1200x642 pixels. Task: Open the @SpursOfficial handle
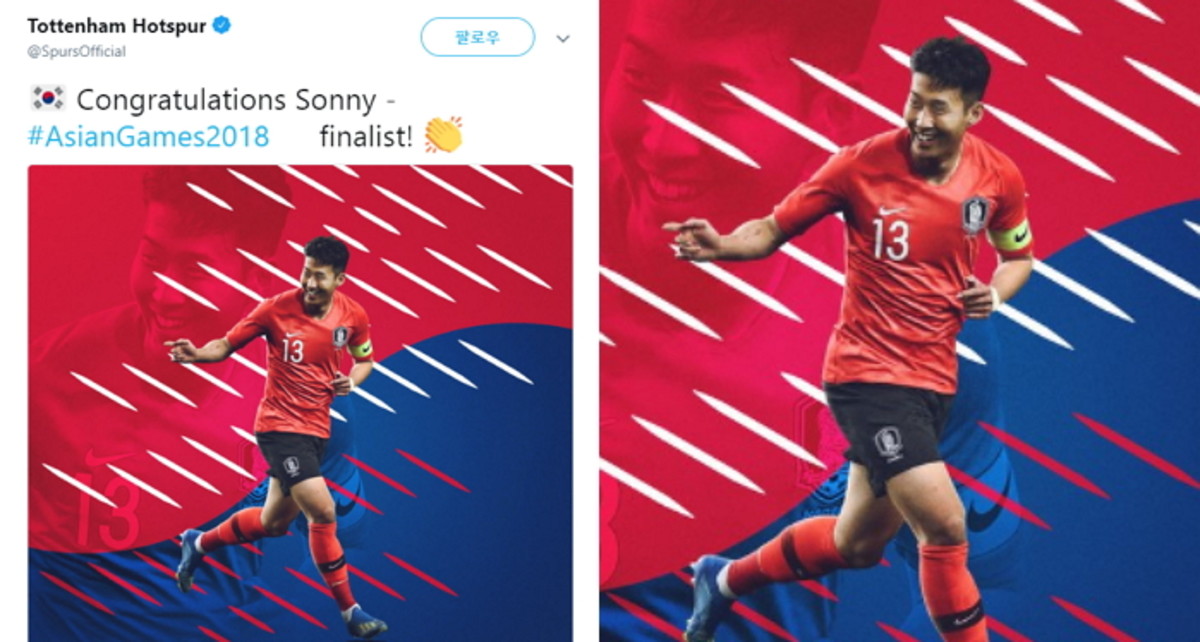tap(76, 50)
